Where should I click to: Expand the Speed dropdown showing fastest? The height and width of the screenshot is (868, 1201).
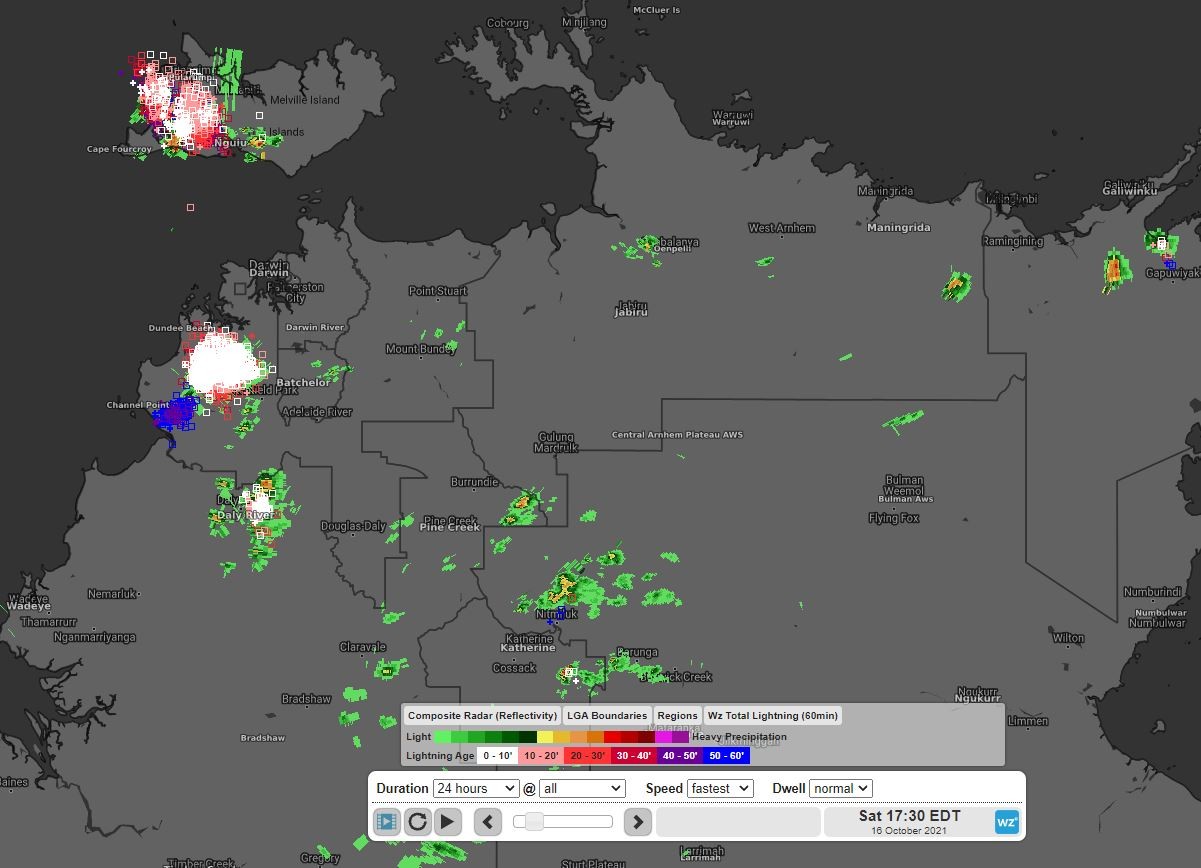(x=720, y=789)
